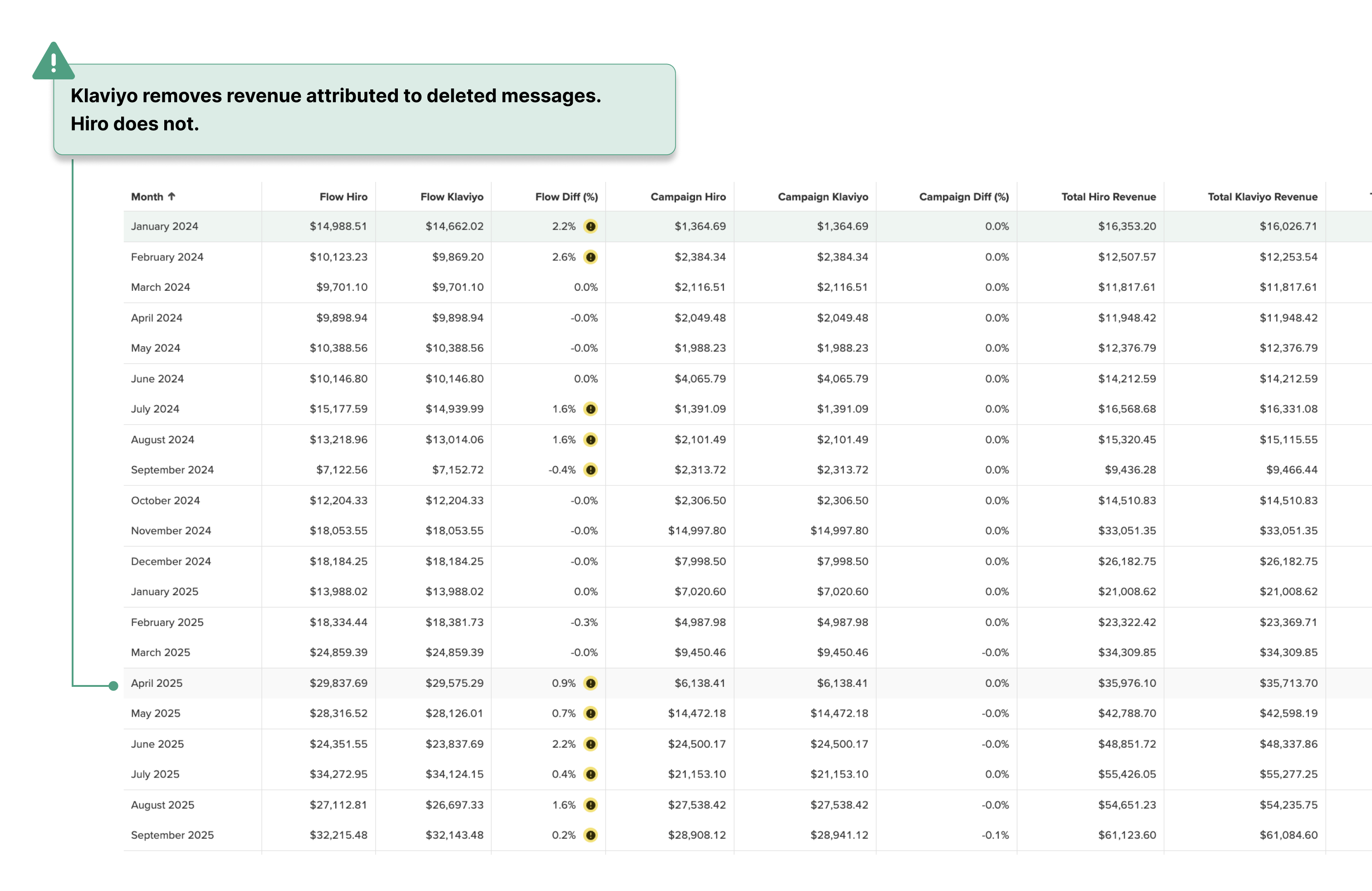
Task: Click Flow Hiro value $29,837.69
Action: tap(338, 684)
